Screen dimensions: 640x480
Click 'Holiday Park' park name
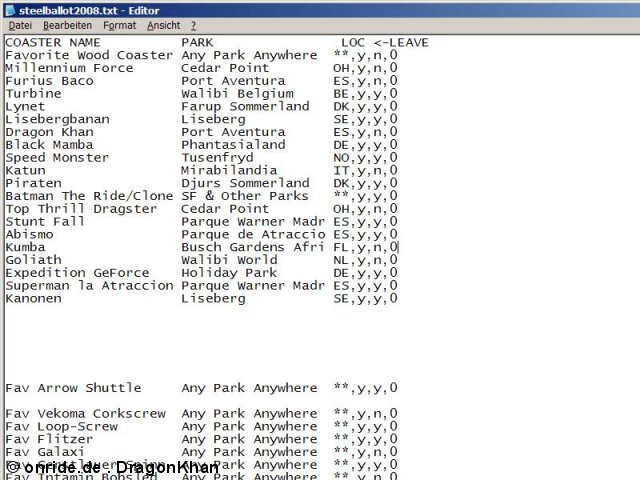pos(229,273)
